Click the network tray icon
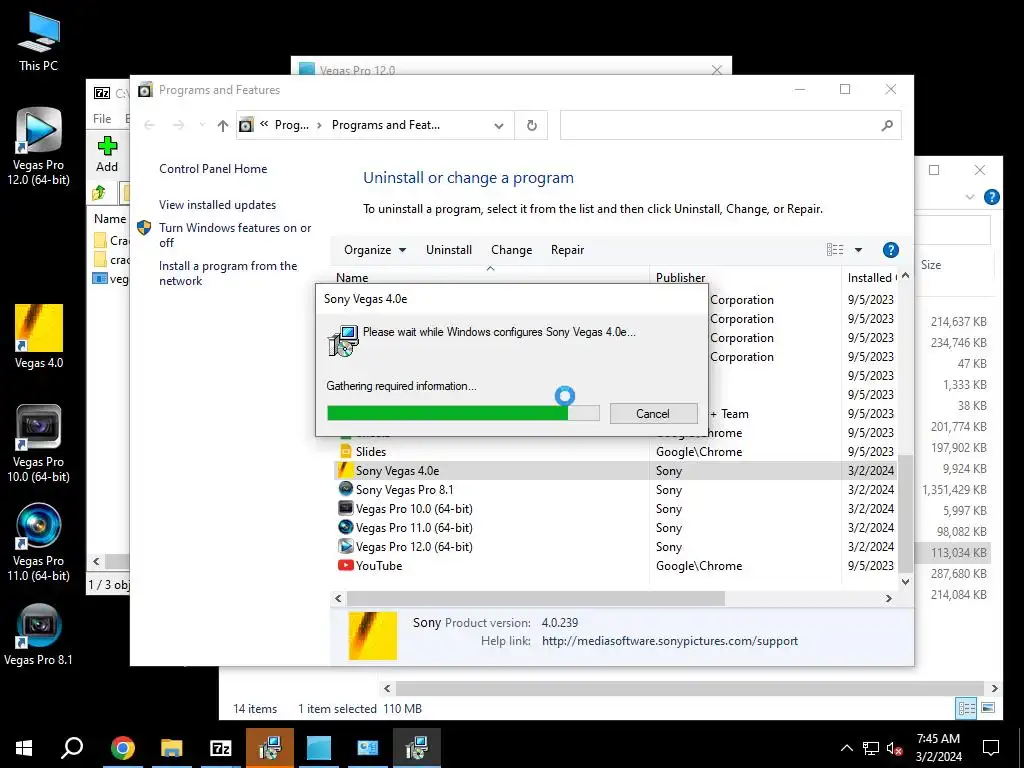 (x=871, y=748)
